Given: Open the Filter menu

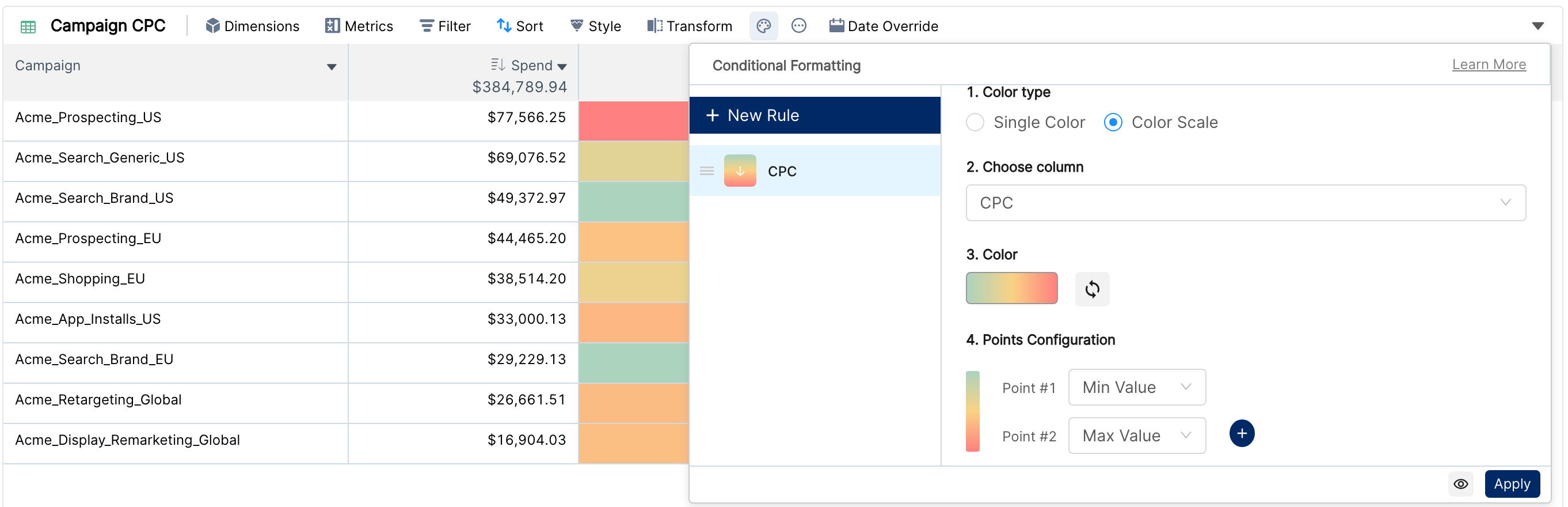Looking at the screenshot, I should click(x=445, y=26).
